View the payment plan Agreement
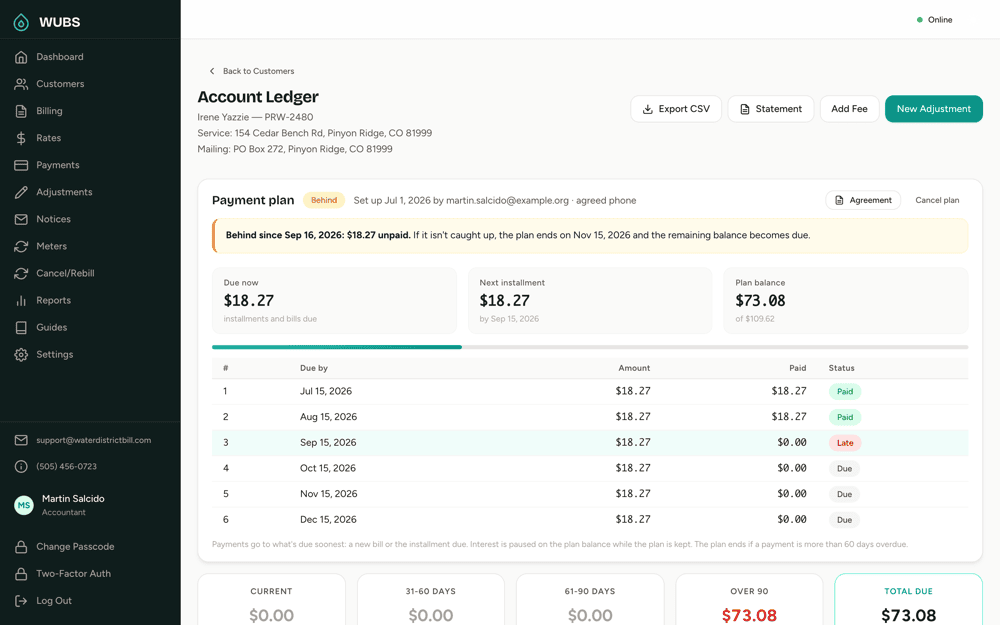This screenshot has width=1000, height=625. coord(863,200)
